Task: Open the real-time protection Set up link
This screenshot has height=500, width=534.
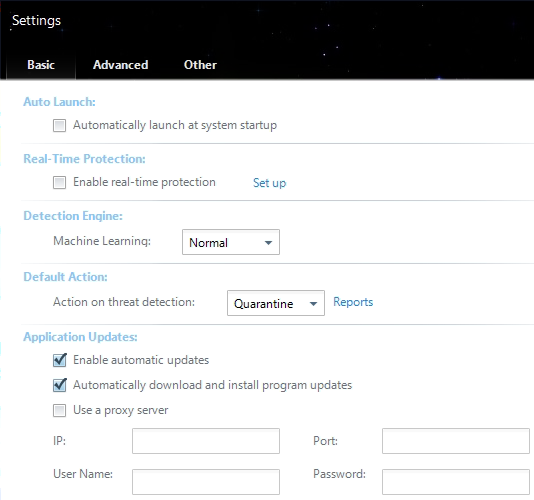Action: click(x=269, y=183)
